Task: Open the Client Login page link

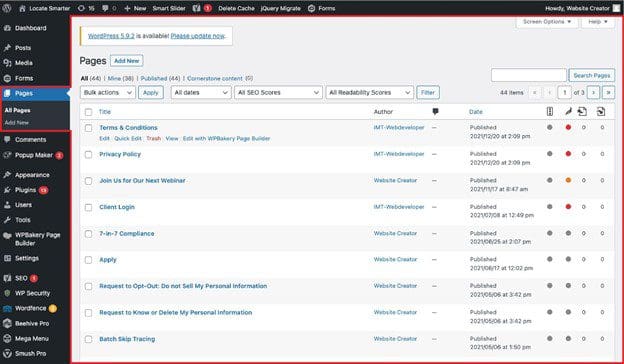Action: pyautogui.click(x=117, y=207)
